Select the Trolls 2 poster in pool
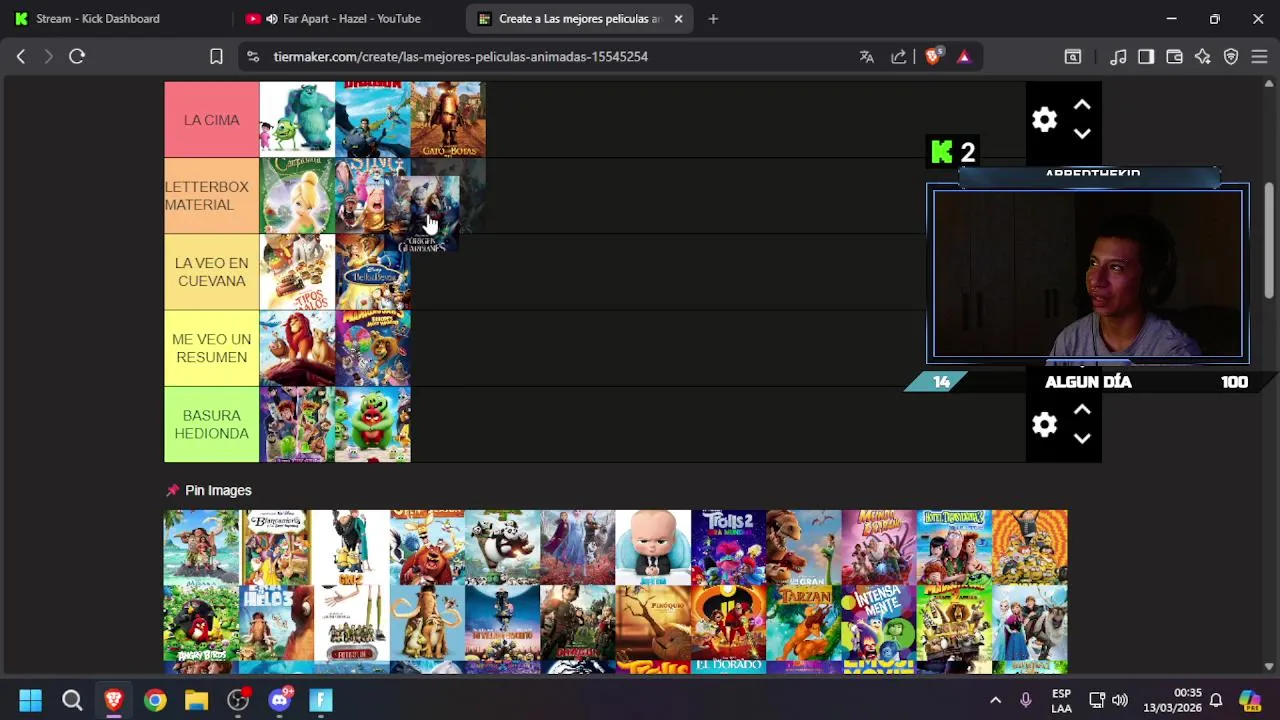Screen dimensions: 1280x720 pos(728,547)
